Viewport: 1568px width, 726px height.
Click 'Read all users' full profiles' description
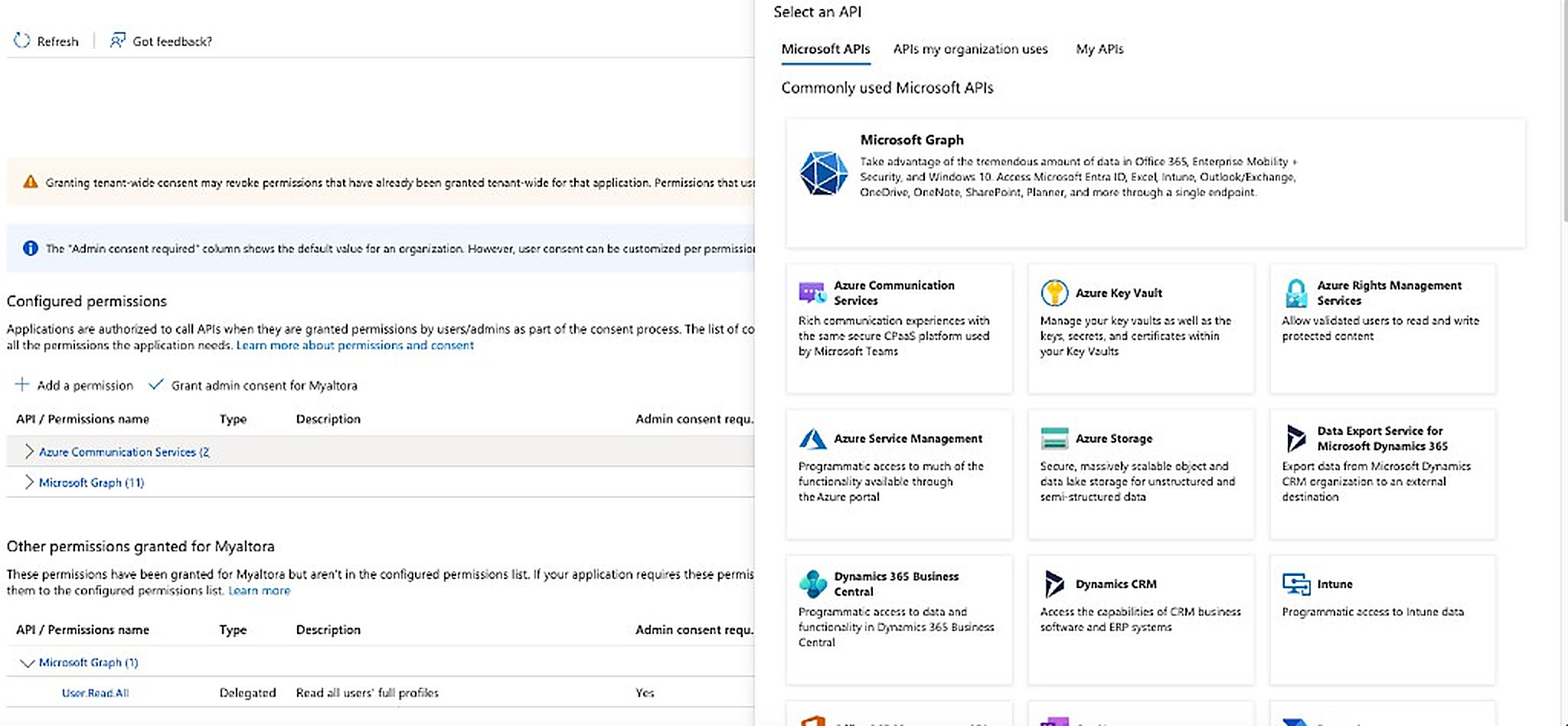(x=367, y=693)
